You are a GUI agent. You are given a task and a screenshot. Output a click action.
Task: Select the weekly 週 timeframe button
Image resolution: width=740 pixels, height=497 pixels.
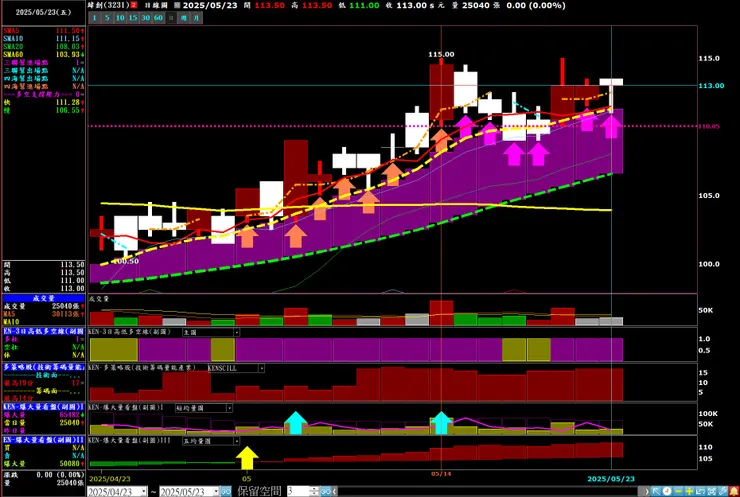tap(184, 18)
